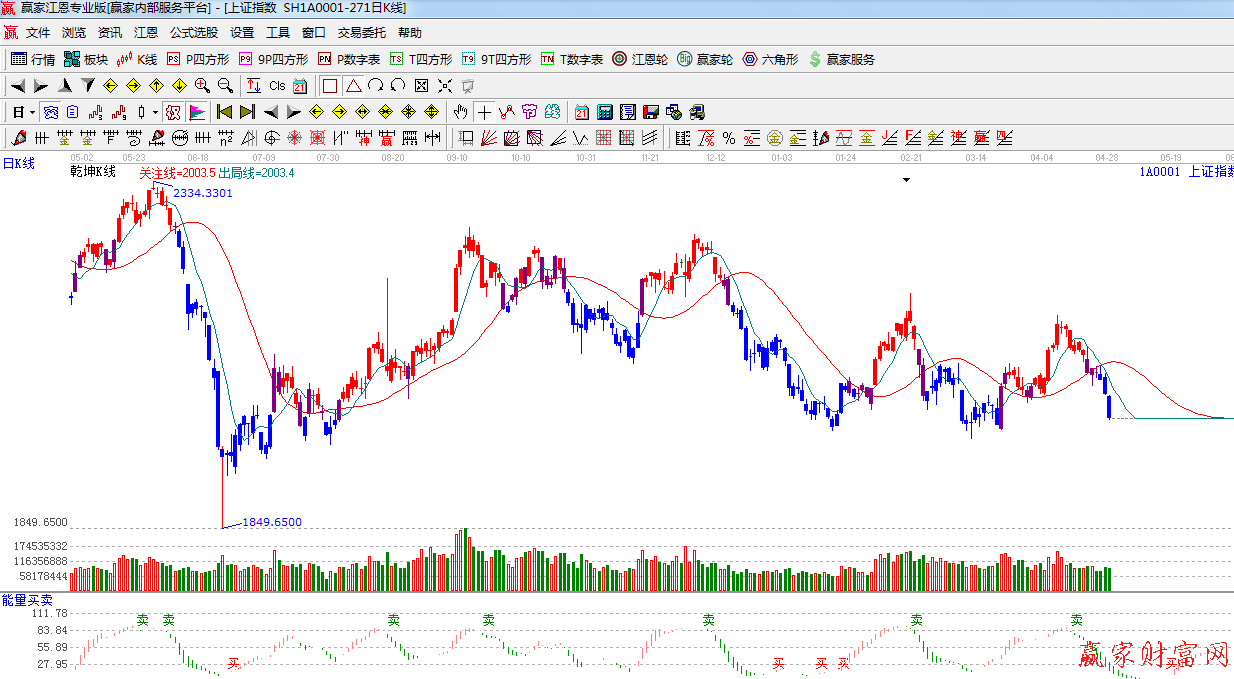Screen dimensions: 1234x679
Task: Open the candlestick style dropdown arrow
Action: (x=154, y=112)
